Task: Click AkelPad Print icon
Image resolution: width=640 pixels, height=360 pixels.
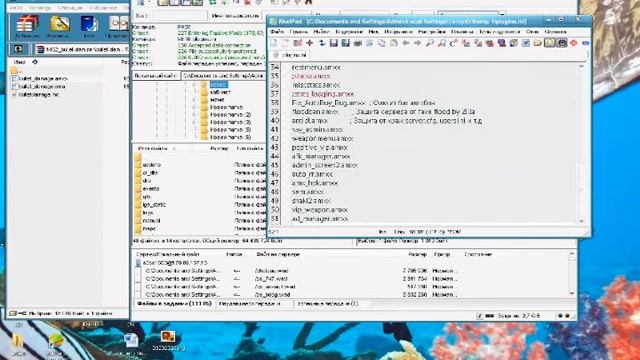Action: pyautogui.click(x=358, y=43)
